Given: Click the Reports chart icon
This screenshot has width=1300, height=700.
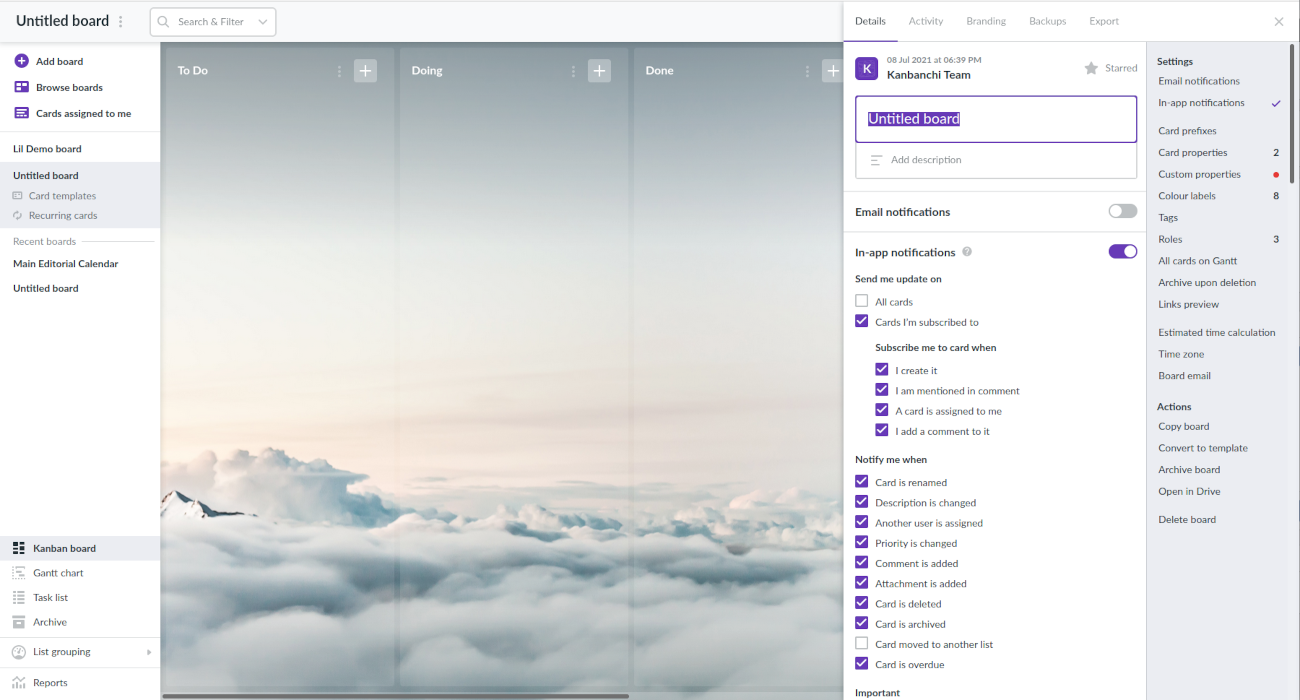Looking at the screenshot, I should pos(18,682).
